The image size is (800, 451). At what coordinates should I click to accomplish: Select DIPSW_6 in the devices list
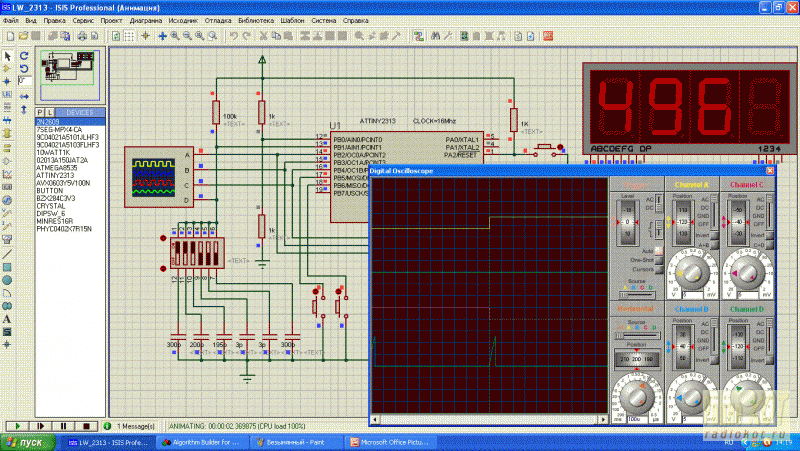point(51,214)
